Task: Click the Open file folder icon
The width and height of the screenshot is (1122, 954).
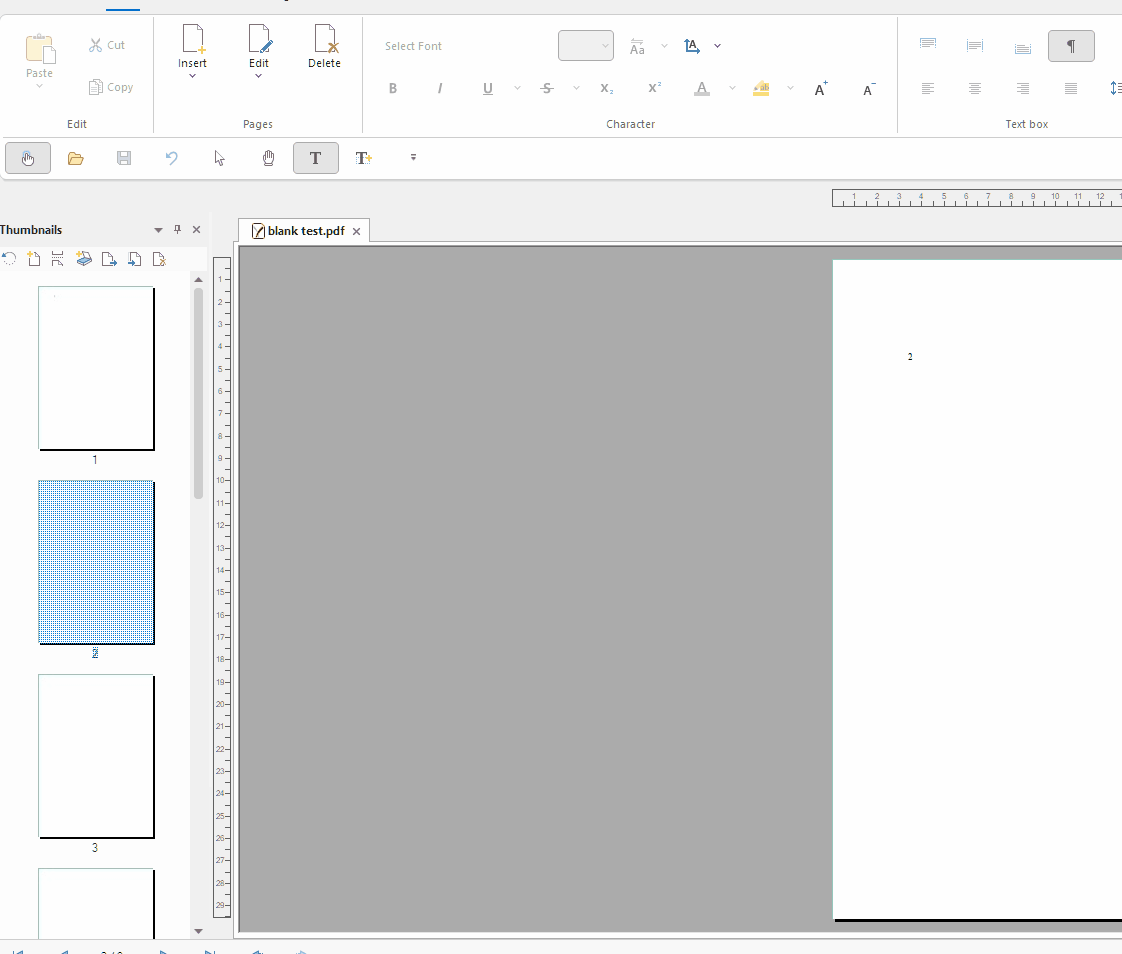Action: pyautogui.click(x=75, y=158)
